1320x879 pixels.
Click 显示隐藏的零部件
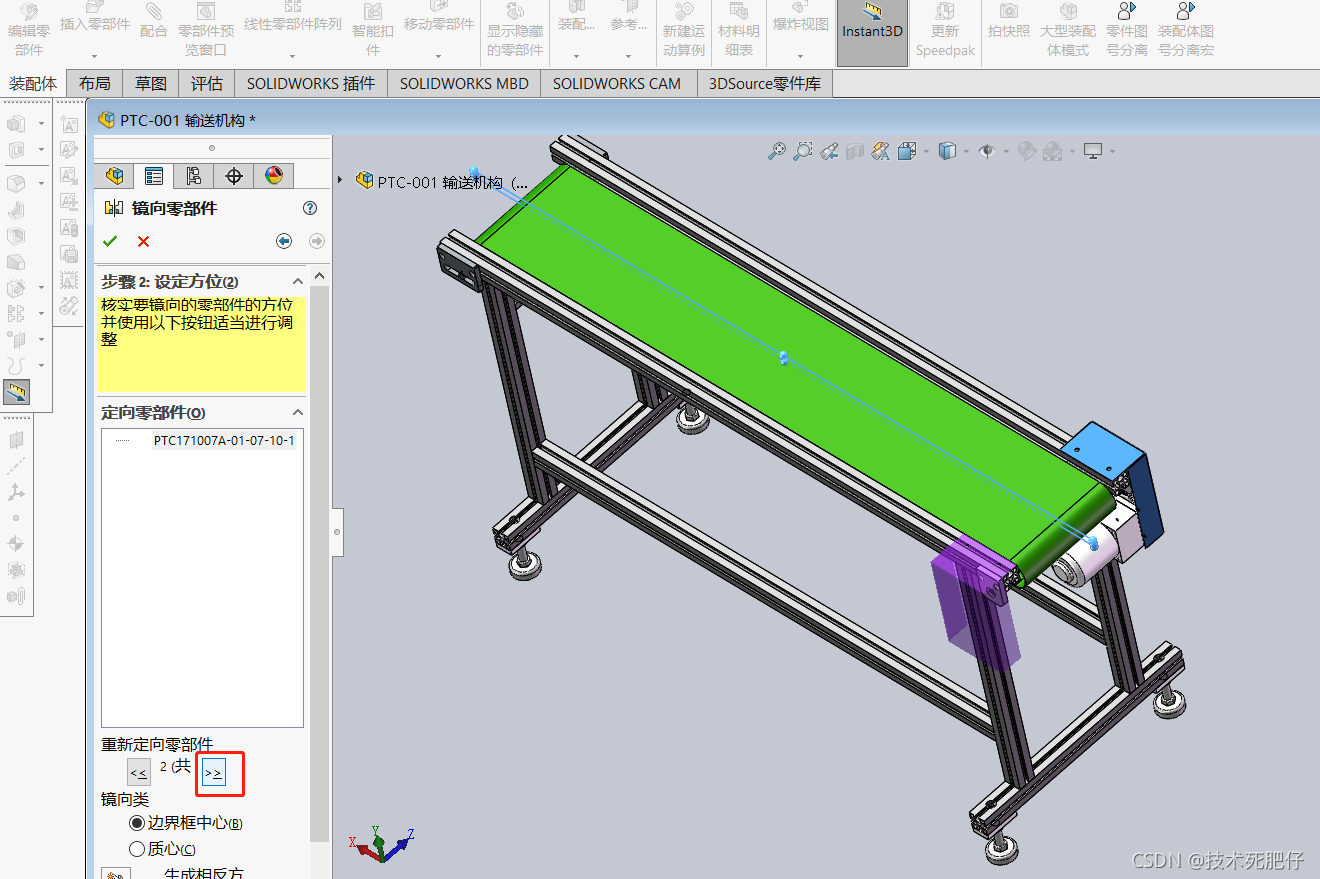[x=515, y=31]
